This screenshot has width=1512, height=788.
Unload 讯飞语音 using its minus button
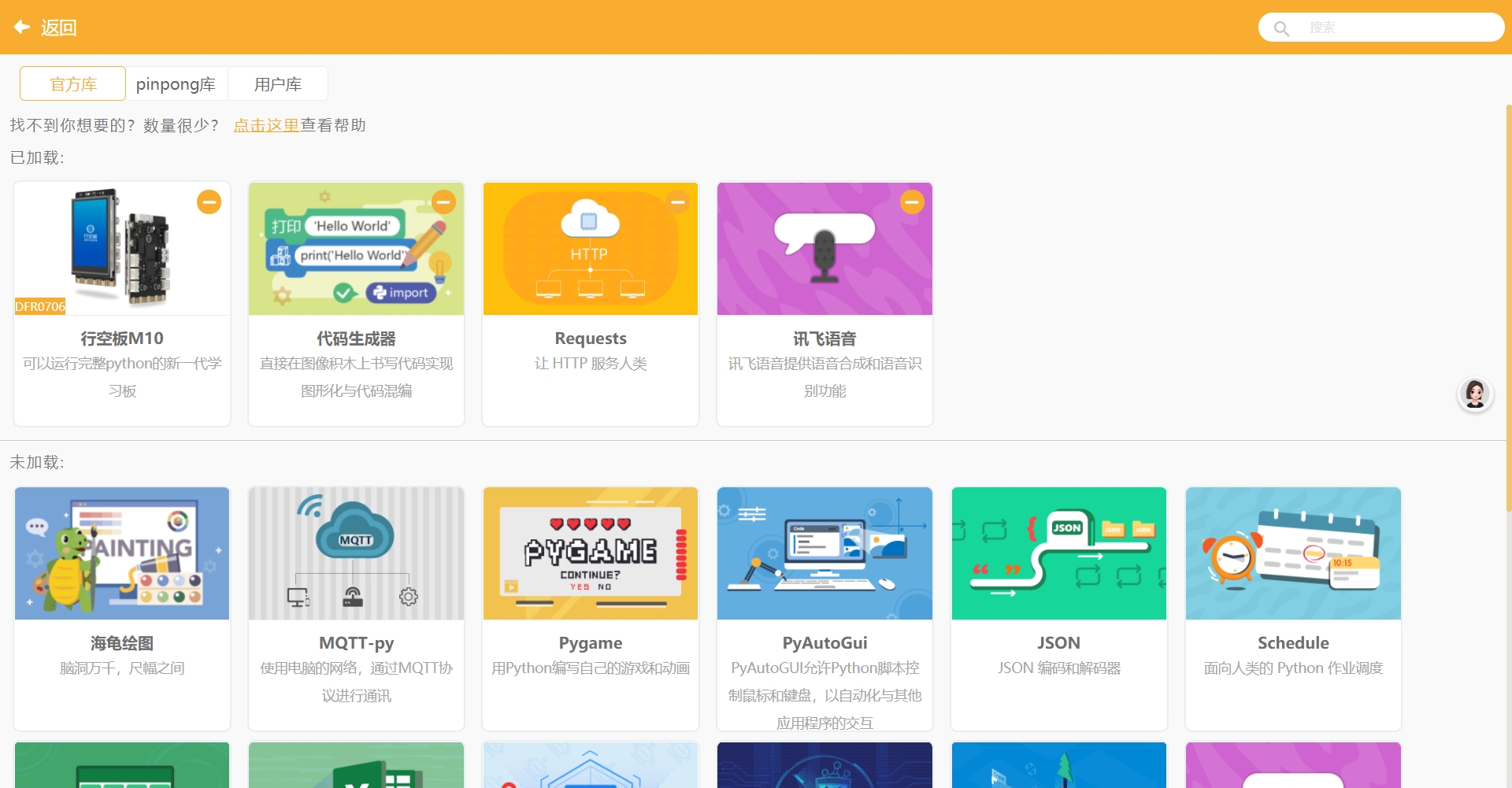(x=912, y=202)
